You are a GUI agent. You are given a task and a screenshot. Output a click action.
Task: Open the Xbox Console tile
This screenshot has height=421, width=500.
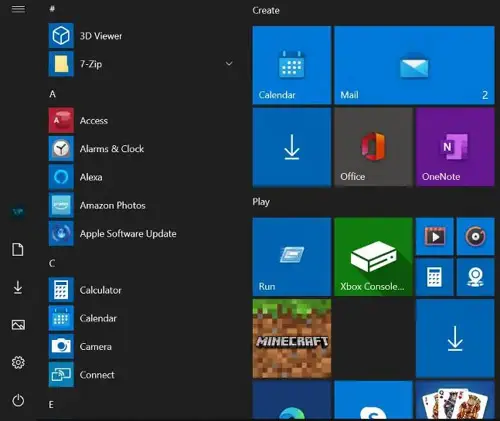(x=373, y=257)
